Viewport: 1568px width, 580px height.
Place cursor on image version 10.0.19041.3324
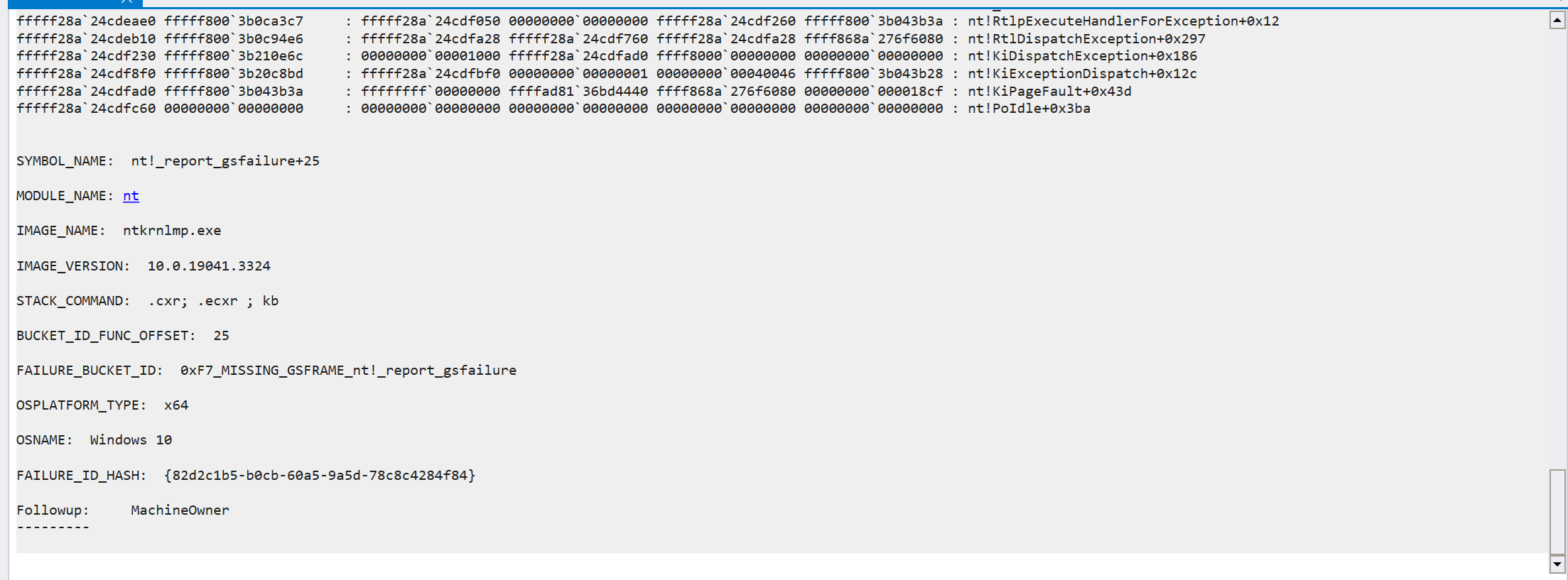click(209, 266)
